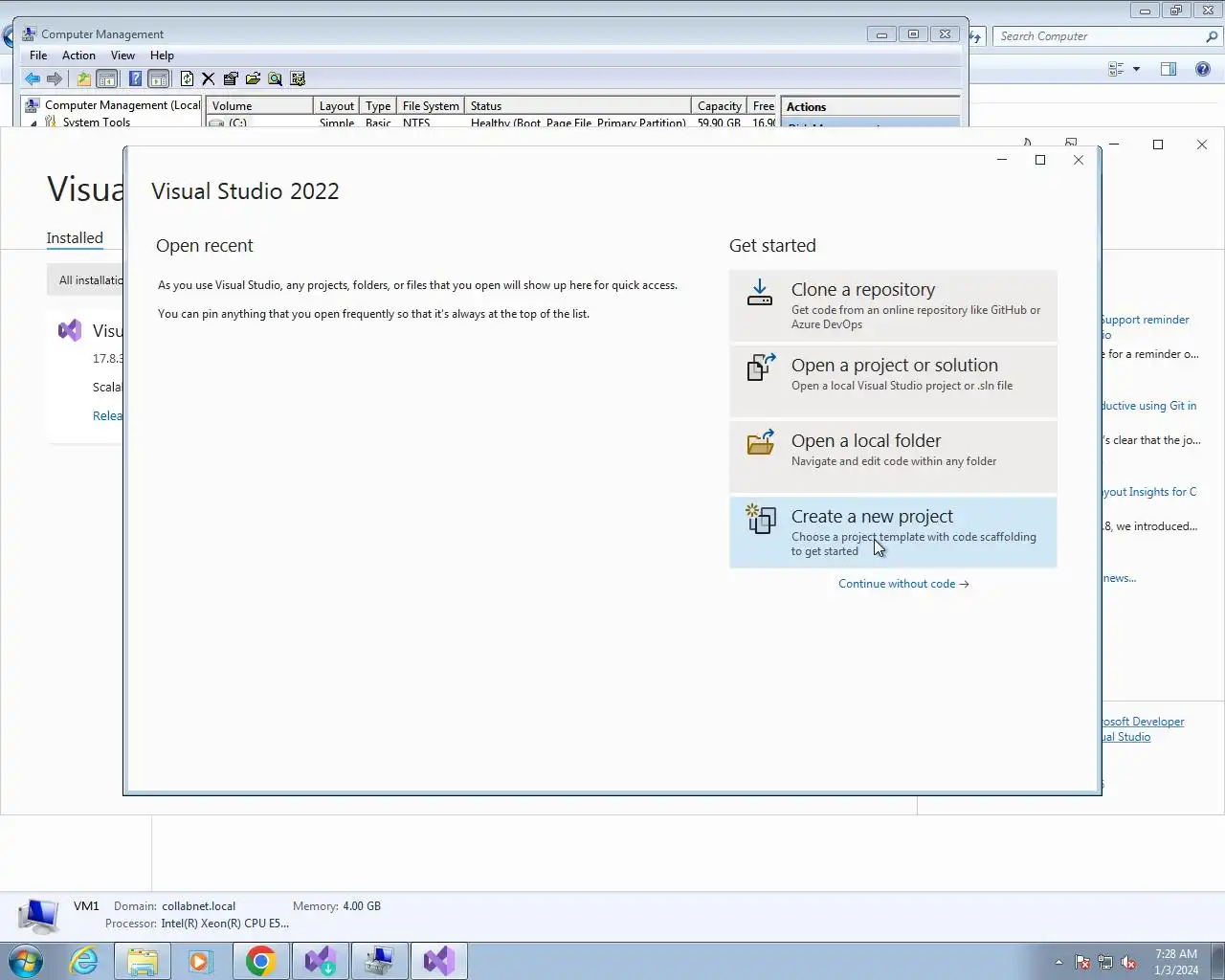Open the Windows Start button
This screenshot has height=980, width=1225.
click(x=26, y=961)
